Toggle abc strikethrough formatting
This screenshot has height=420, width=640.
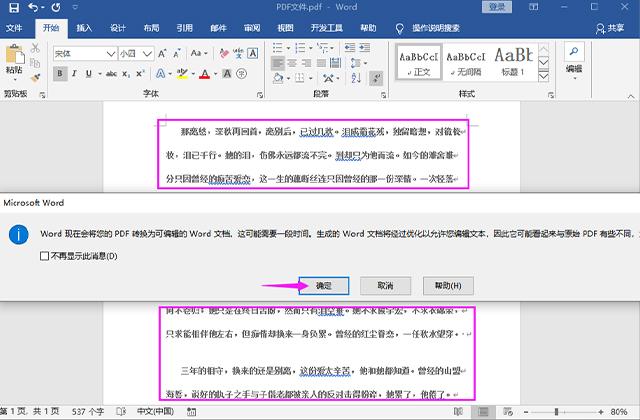point(111,74)
